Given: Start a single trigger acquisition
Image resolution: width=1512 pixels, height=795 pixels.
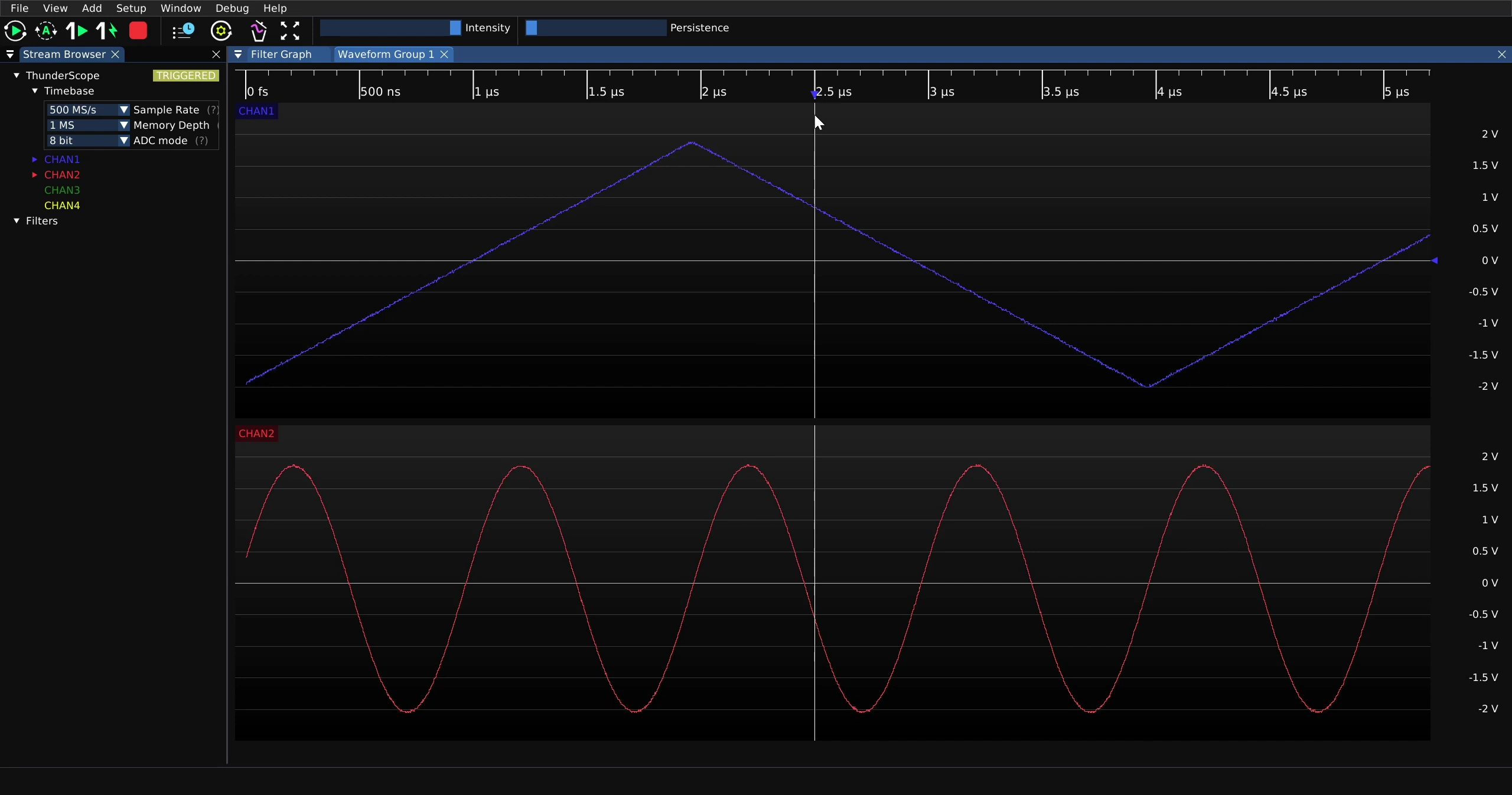Looking at the screenshot, I should (x=77, y=31).
